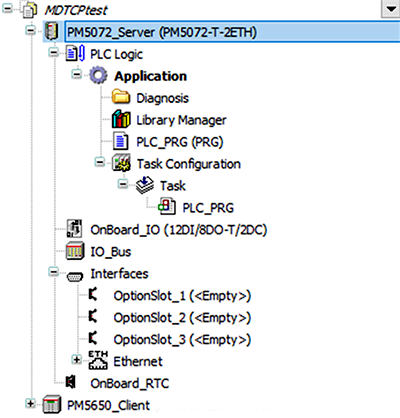Open Library Manager books icon
This screenshot has width=400, height=418.
tap(121, 119)
